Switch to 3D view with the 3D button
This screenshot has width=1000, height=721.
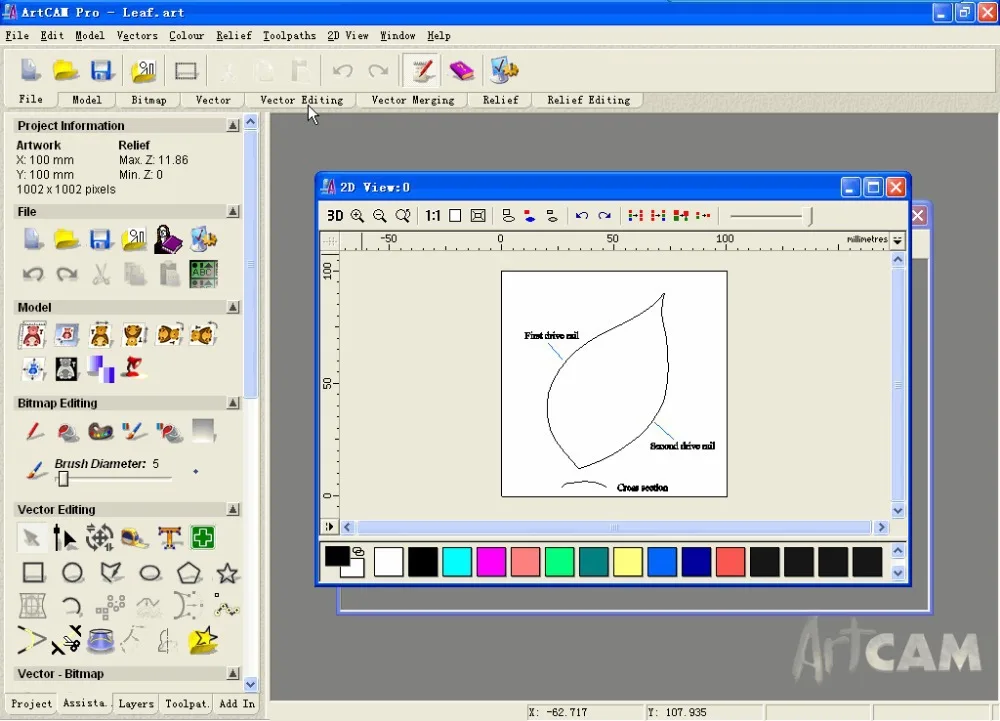pos(335,216)
